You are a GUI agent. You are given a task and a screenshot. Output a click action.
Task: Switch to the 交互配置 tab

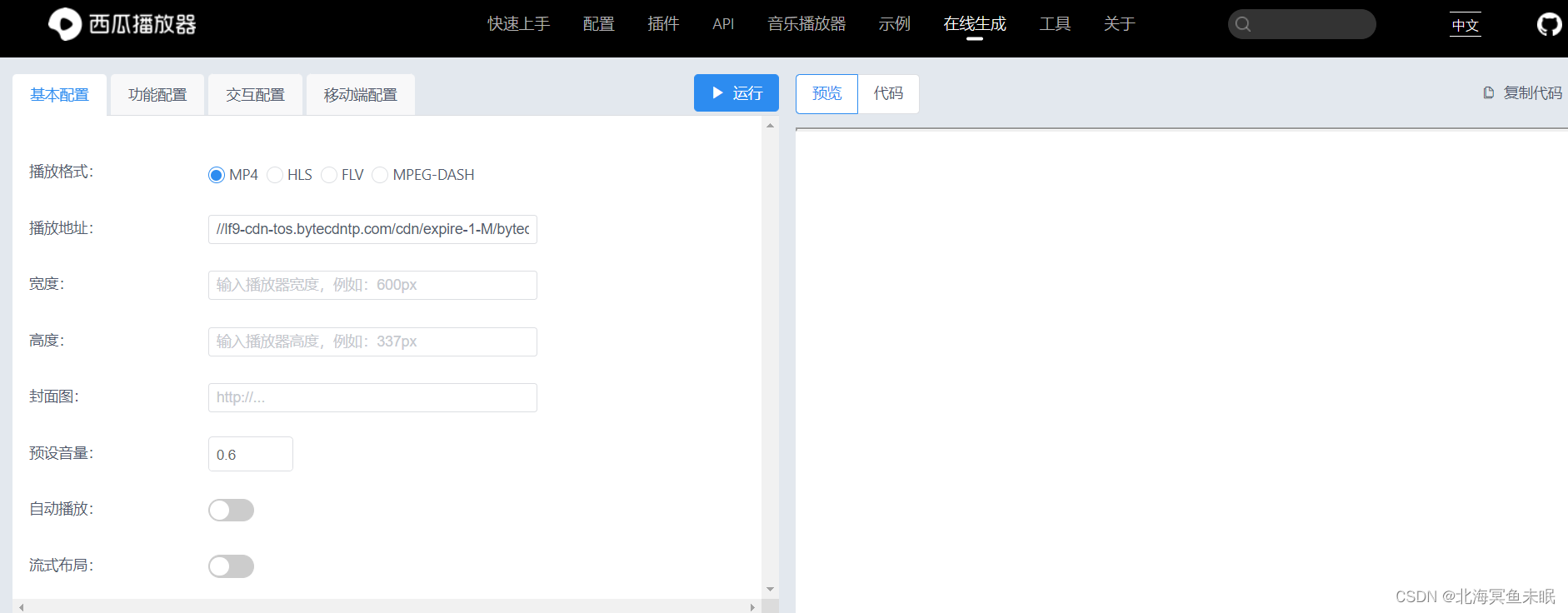[x=256, y=95]
